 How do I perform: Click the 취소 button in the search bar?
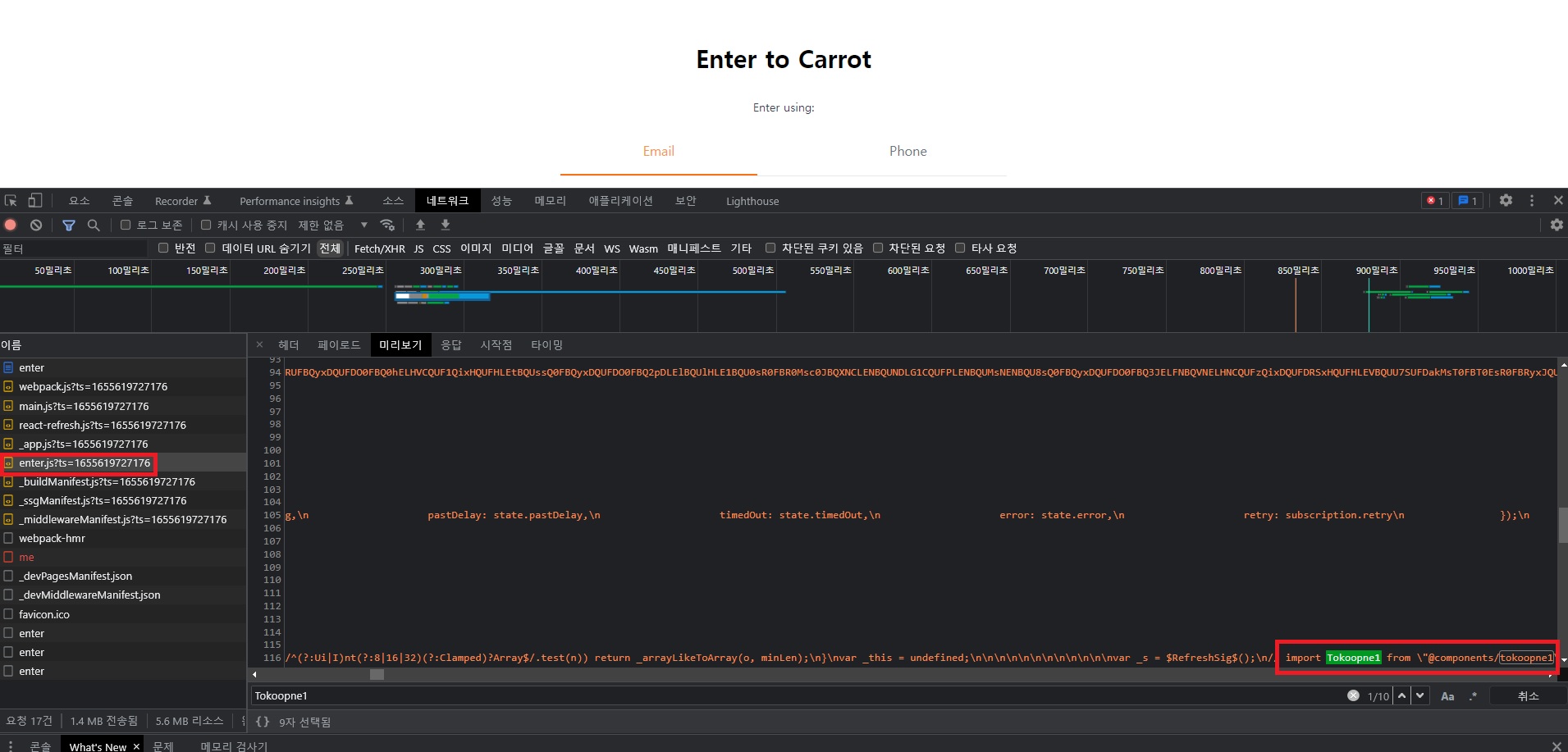(1527, 695)
